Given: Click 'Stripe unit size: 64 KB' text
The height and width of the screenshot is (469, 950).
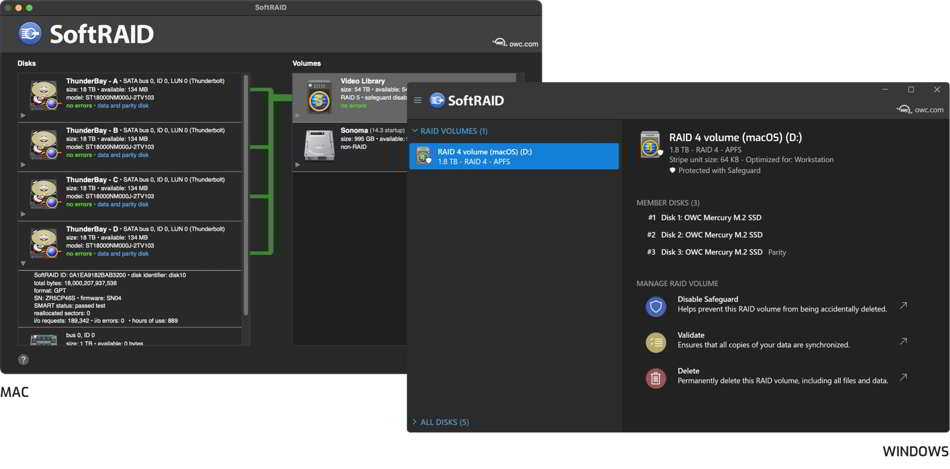Looking at the screenshot, I should click(705, 159).
